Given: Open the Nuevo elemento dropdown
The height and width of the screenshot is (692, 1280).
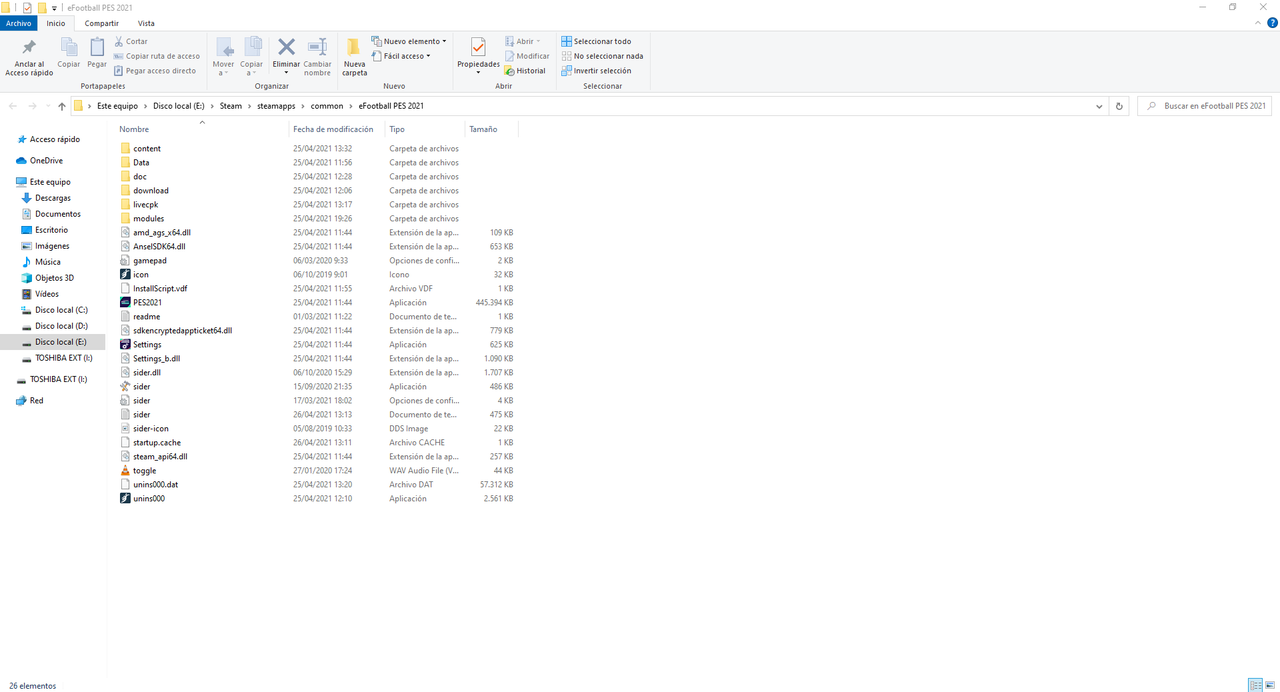Looking at the screenshot, I should [409, 41].
